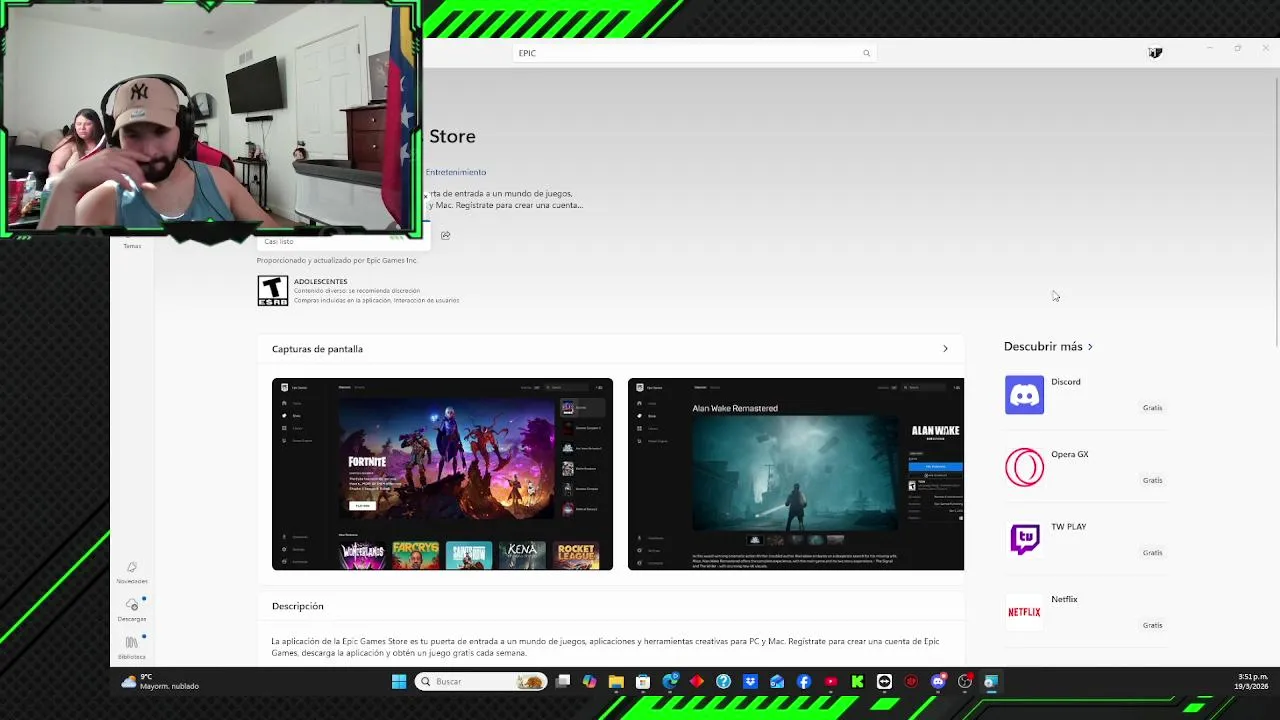Open Microsoft Edge from the taskbar
This screenshot has width=1280, height=720.
[670, 682]
